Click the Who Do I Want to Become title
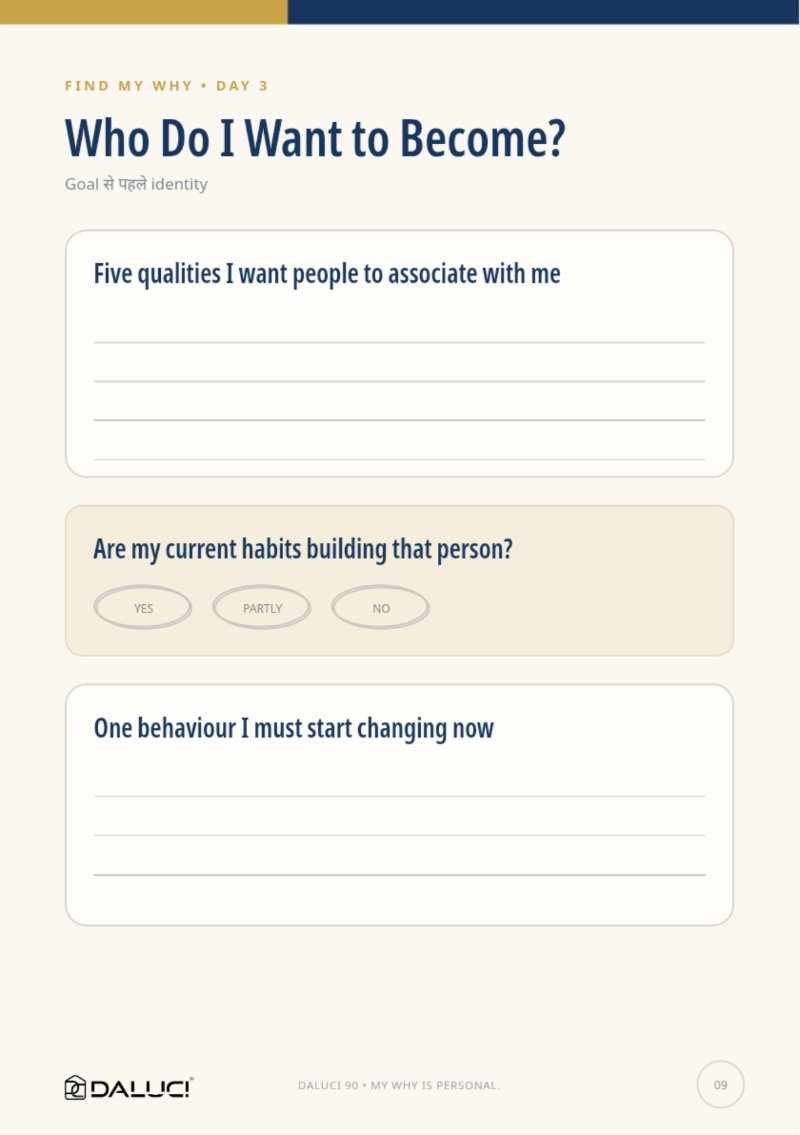Image resolution: width=800 pixels, height=1135 pixels. (315, 138)
